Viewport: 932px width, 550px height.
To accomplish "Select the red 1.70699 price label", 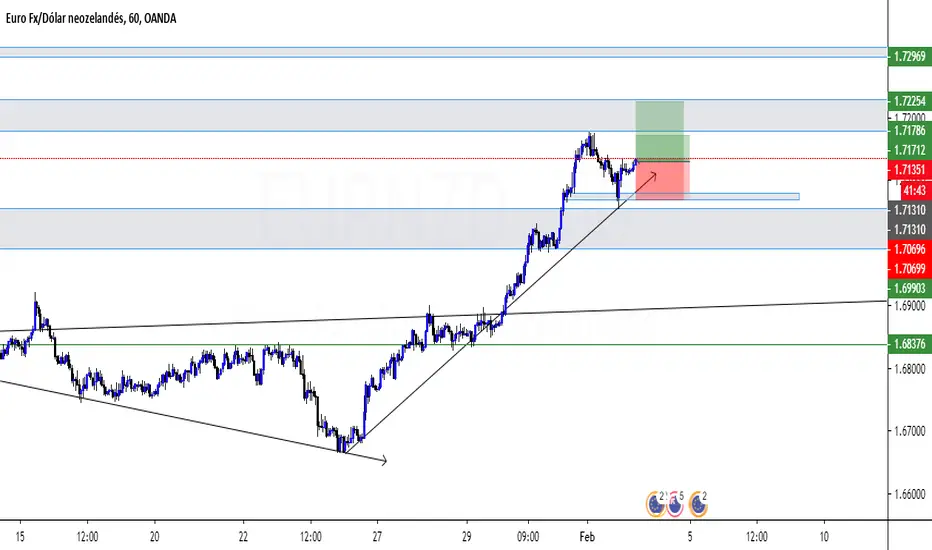I will (909, 269).
